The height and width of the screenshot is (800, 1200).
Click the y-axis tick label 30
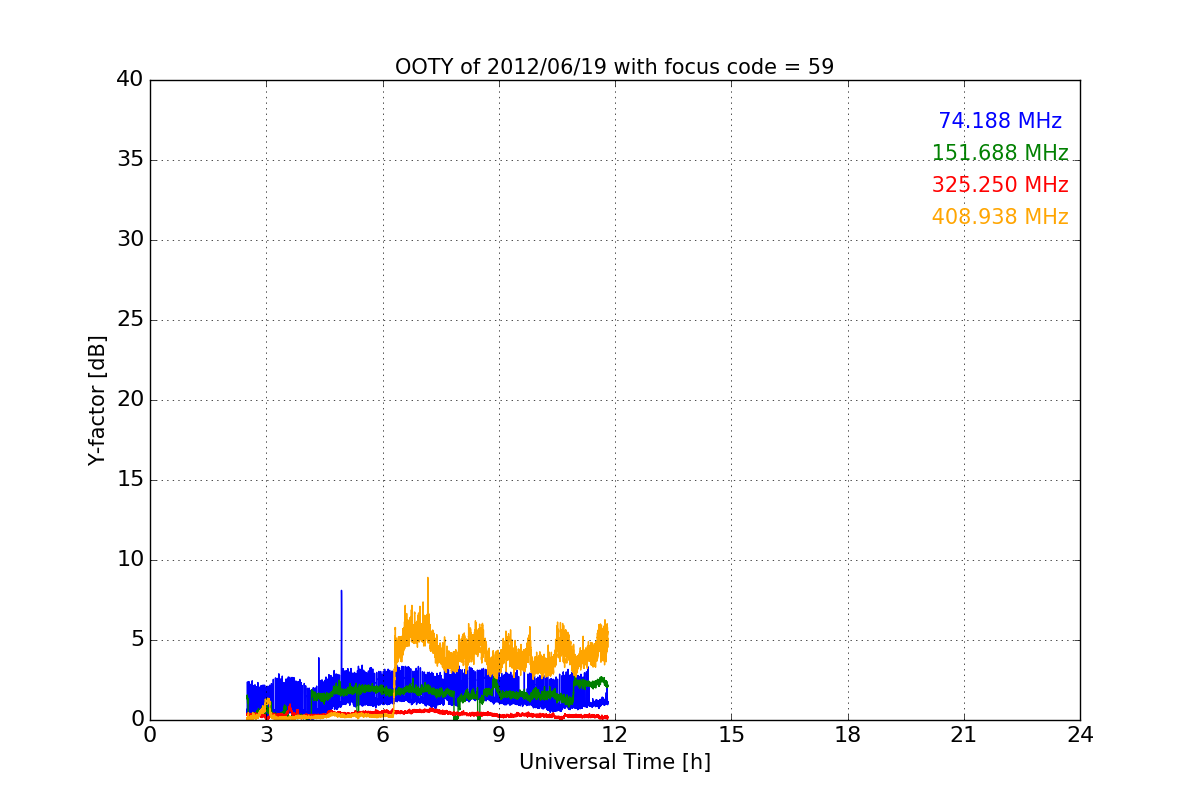click(129, 240)
